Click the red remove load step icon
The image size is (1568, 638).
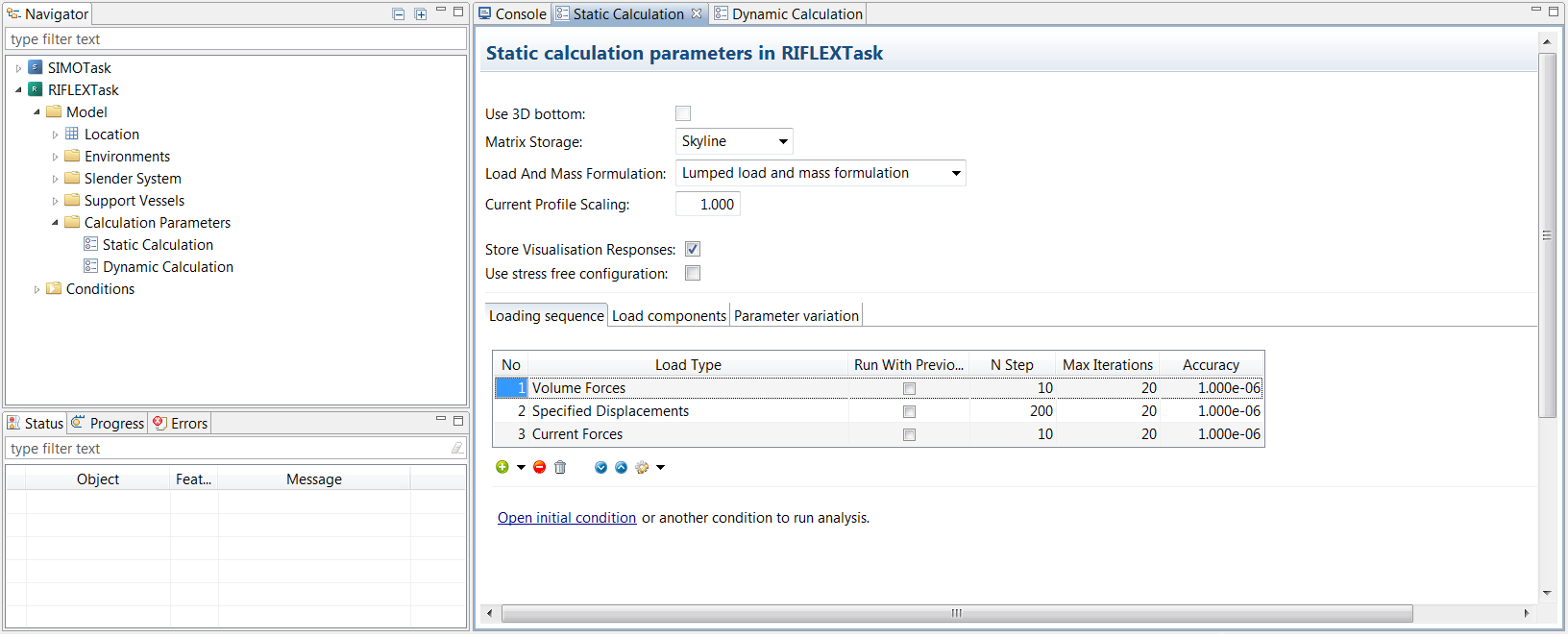click(x=539, y=467)
